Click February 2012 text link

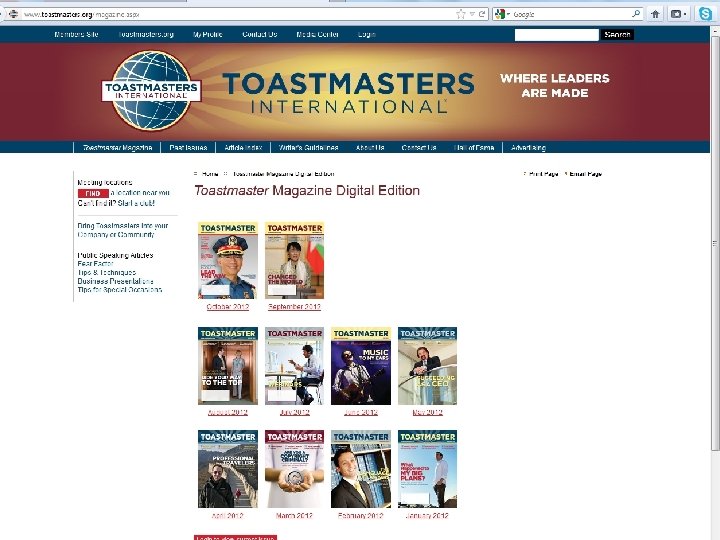tap(360, 516)
